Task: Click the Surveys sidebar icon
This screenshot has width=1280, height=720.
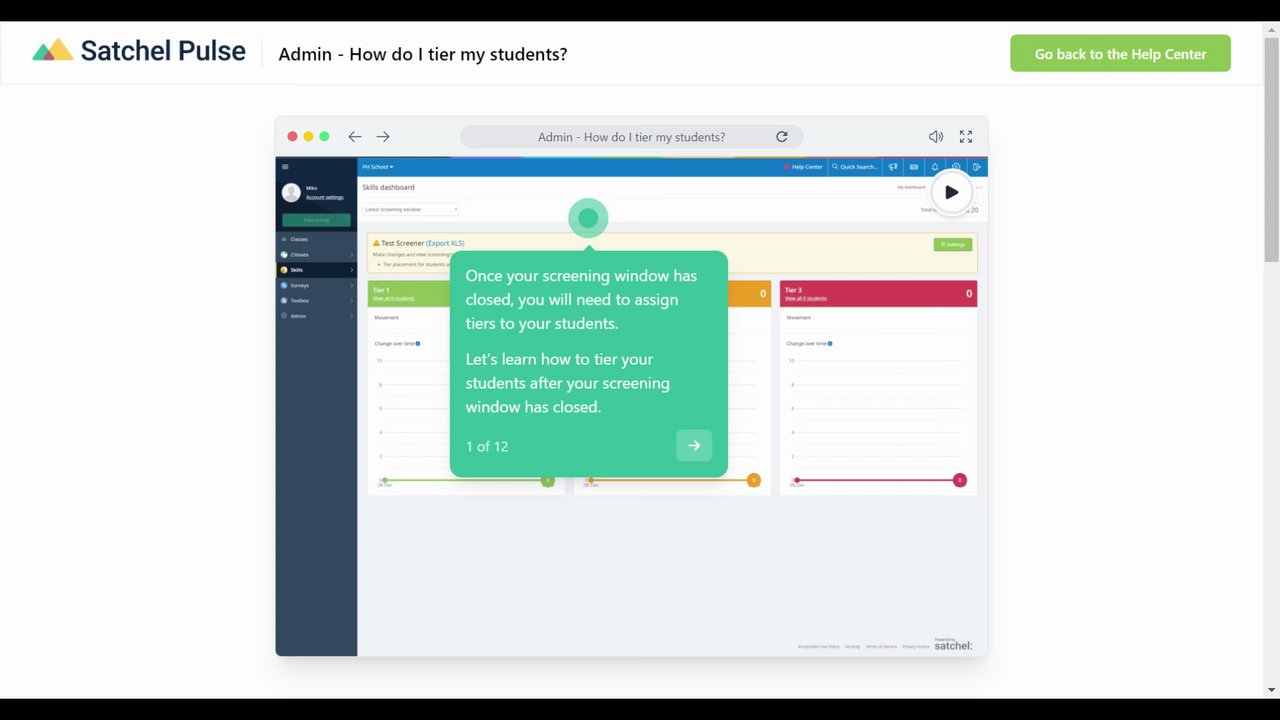Action: pyautogui.click(x=284, y=285)
